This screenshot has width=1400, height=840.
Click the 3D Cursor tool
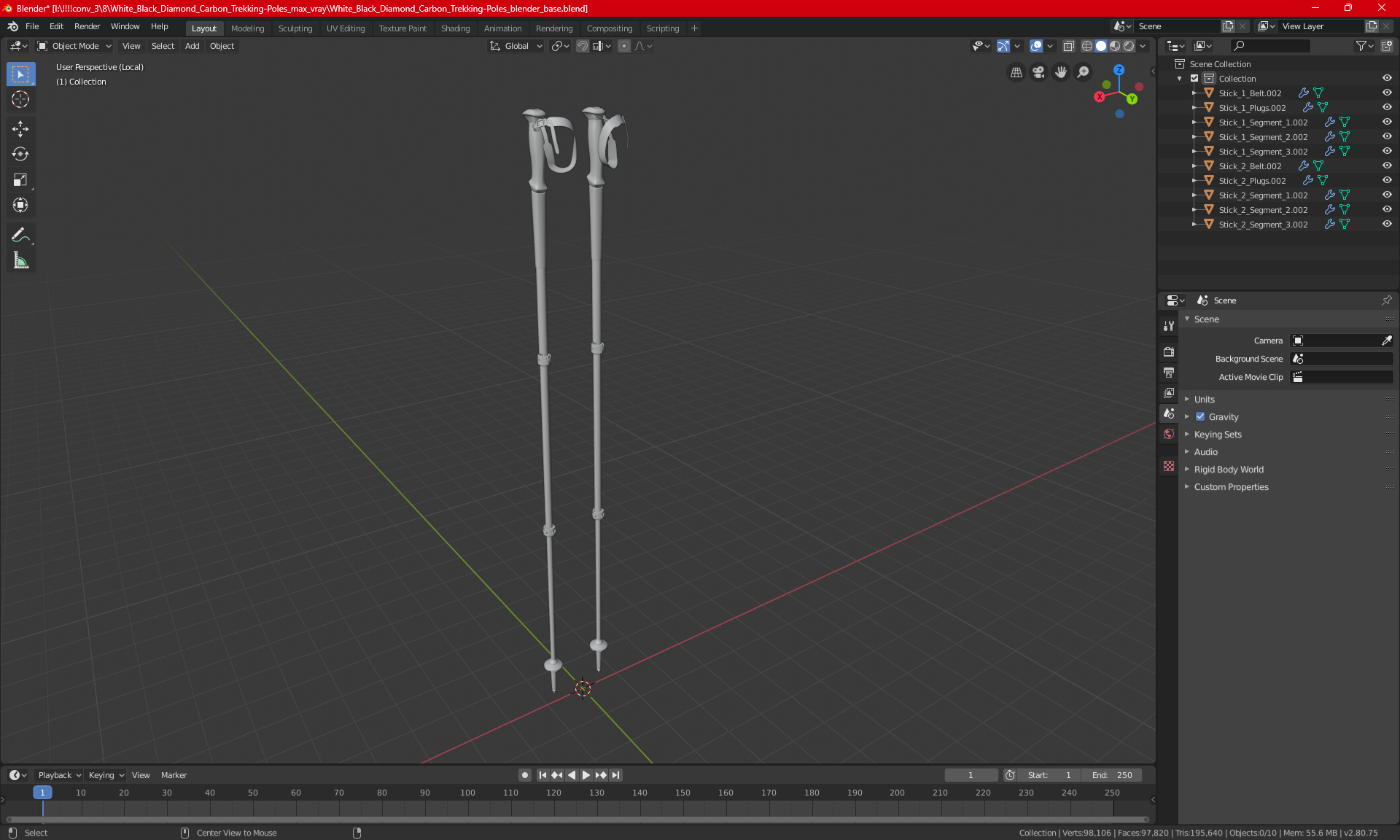coord(20,99)
